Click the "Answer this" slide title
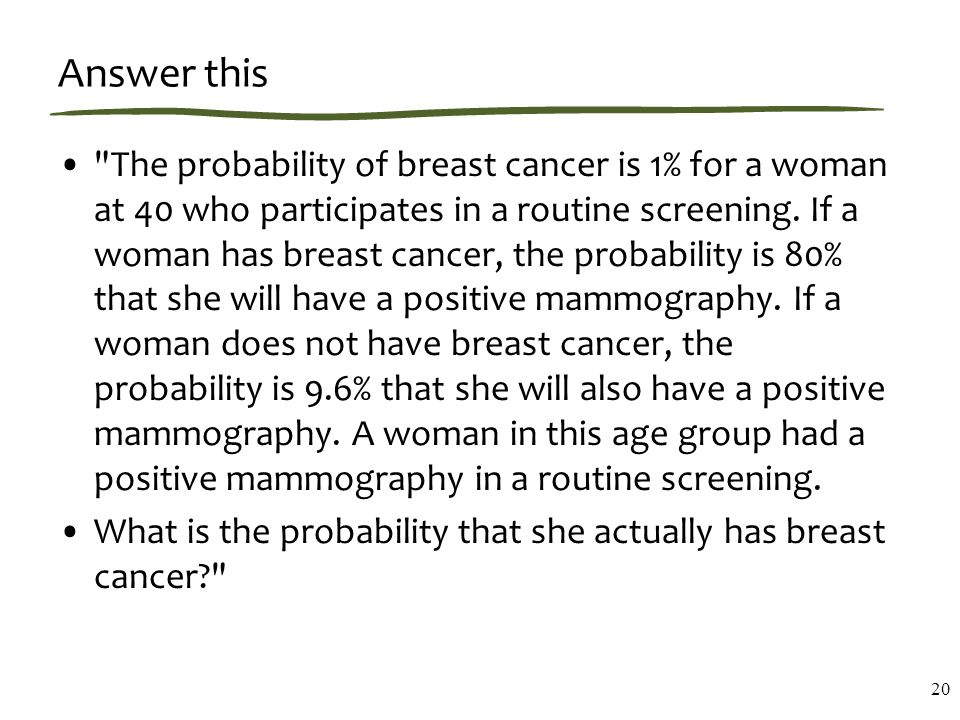The height and width of the screenshot is (720, 960). [163, 73]
